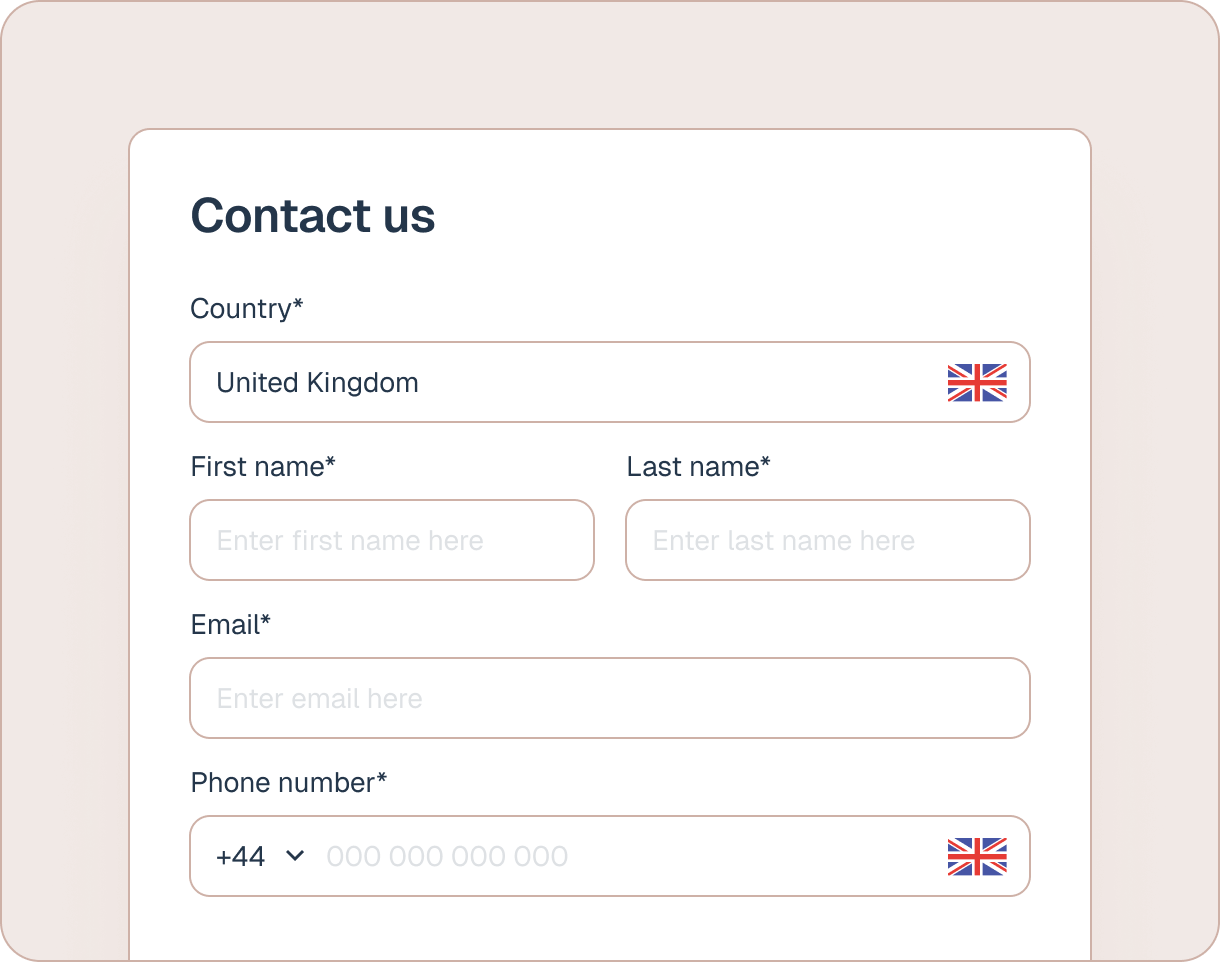Click the 000 000 000 000 placeholder

[x=447, y=856]
